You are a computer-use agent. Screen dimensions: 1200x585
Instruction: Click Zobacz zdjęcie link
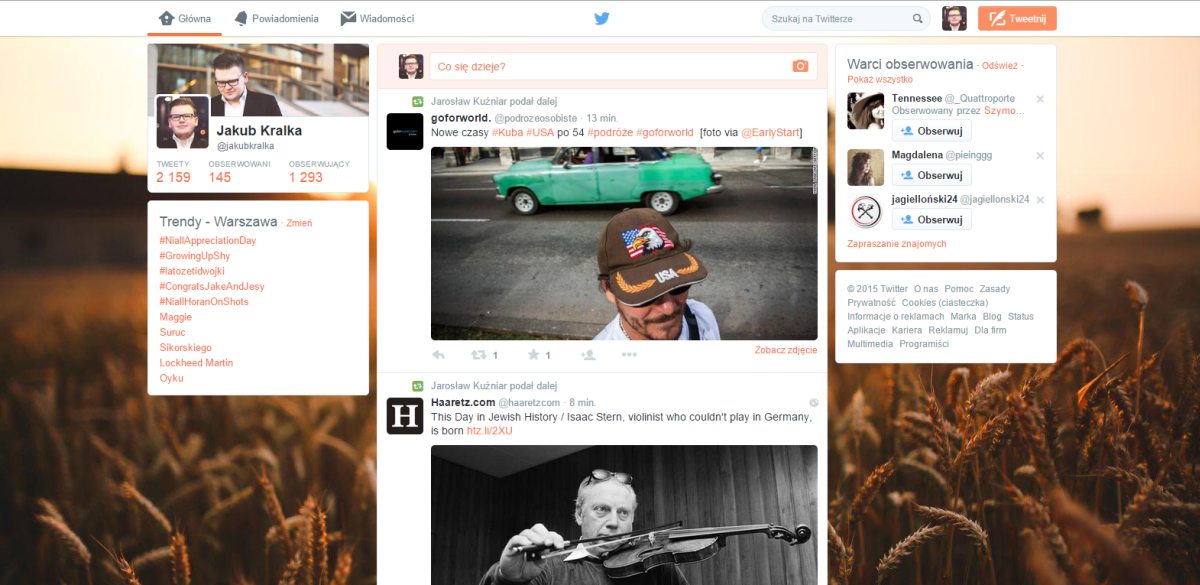pos(786,350)
